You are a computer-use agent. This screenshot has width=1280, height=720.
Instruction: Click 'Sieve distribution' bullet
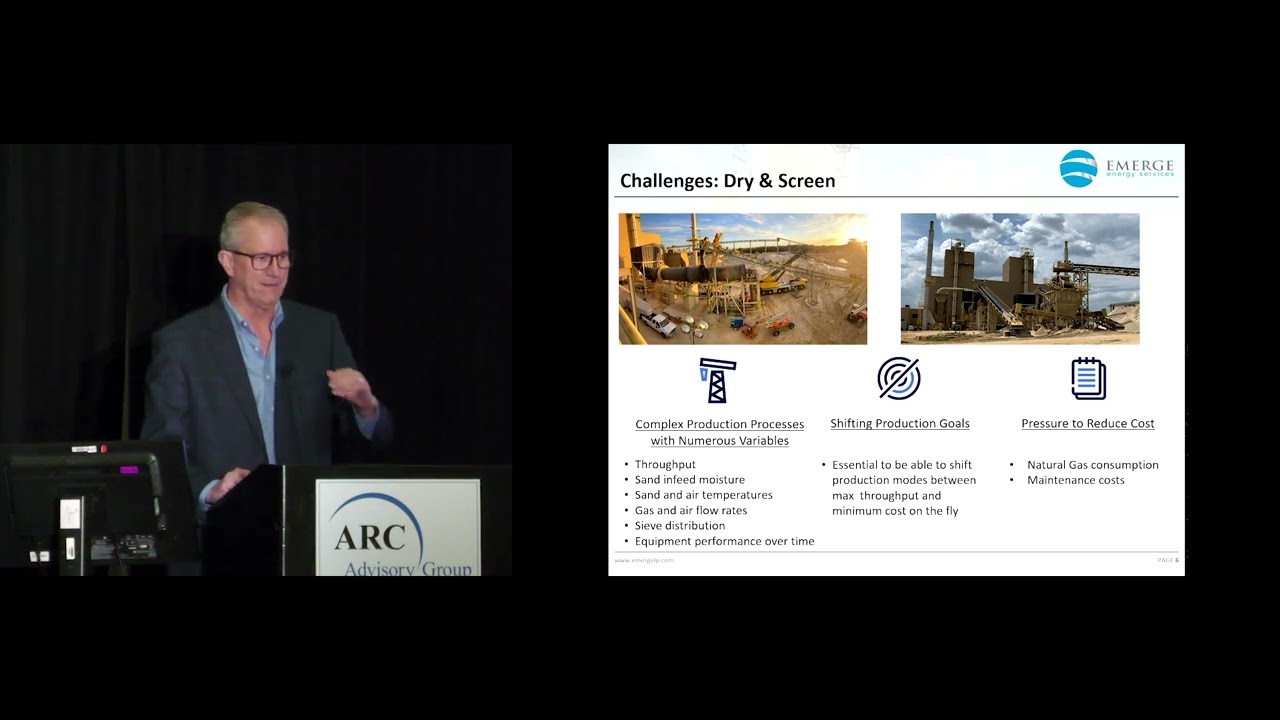[x=679, y=525]
